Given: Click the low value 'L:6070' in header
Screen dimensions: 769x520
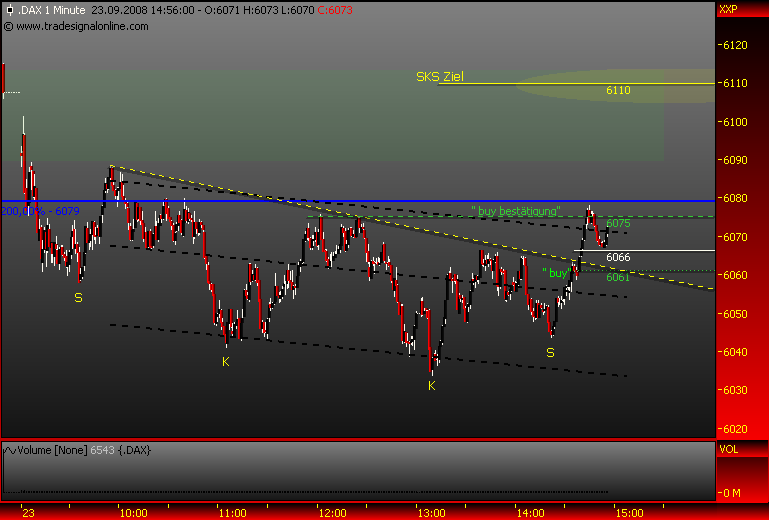Looking at the screenshot, I should 299,10.
